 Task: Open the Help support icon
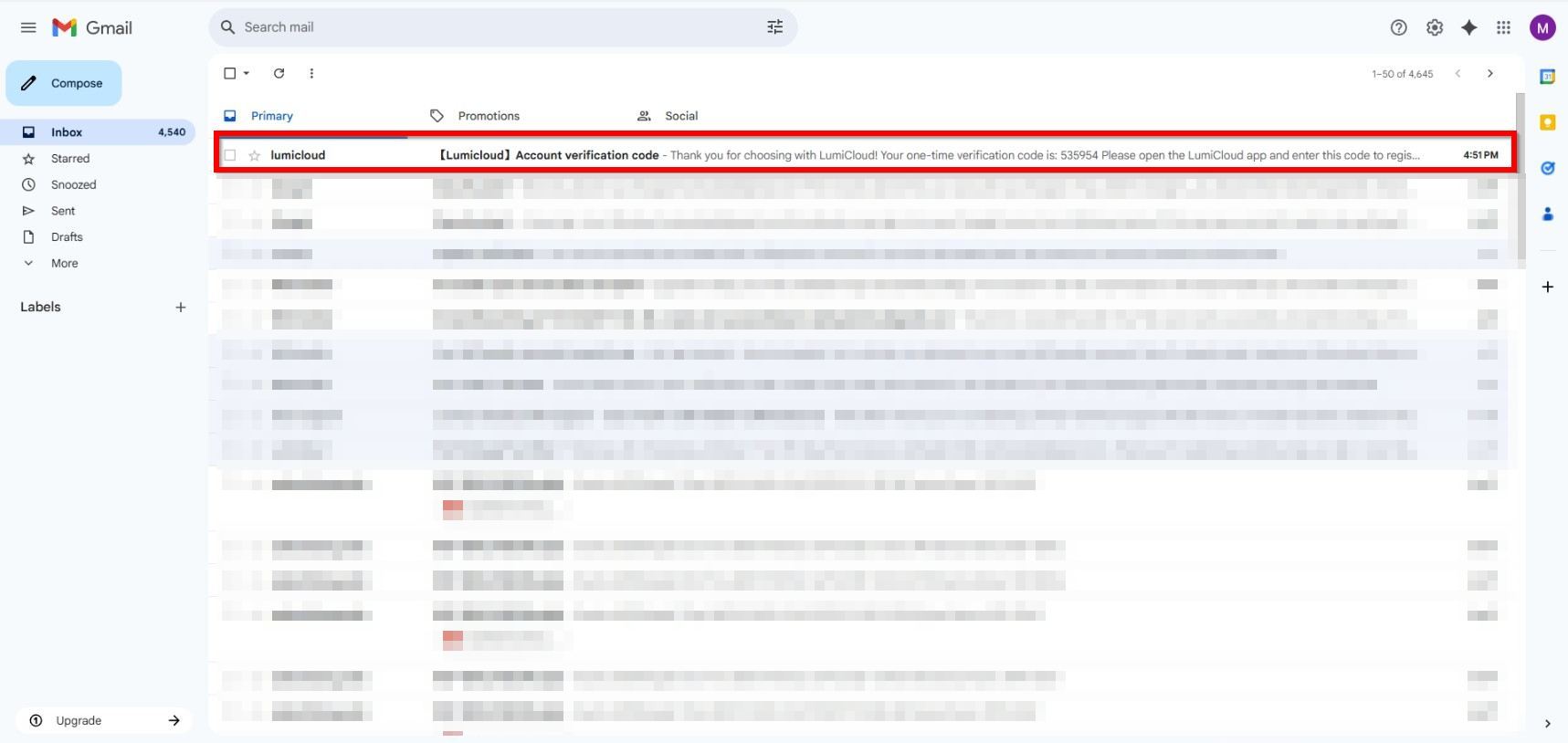click(x=1398, y=27)
